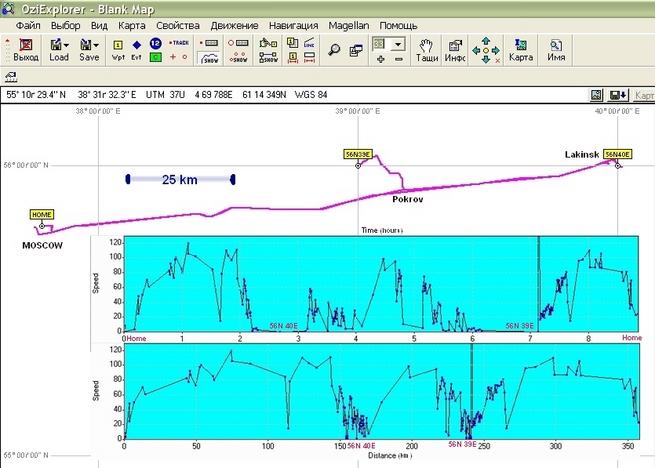This screenshot has height=468, width=655.
Task: Click the Карта map button
Action: tap(520, 51)
